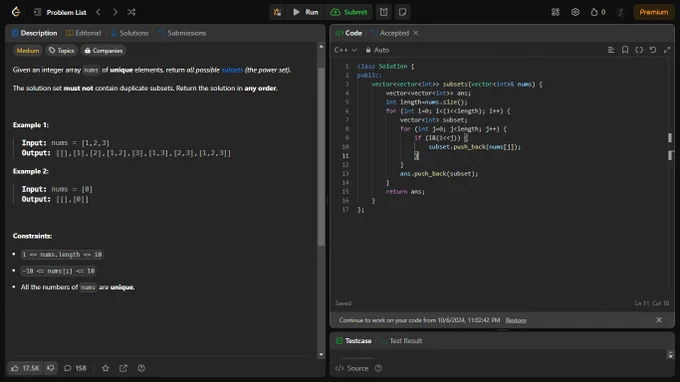Click the bookmark icon in editor toolbar
The image size is (680, 382).
click(x=625, y=50)
